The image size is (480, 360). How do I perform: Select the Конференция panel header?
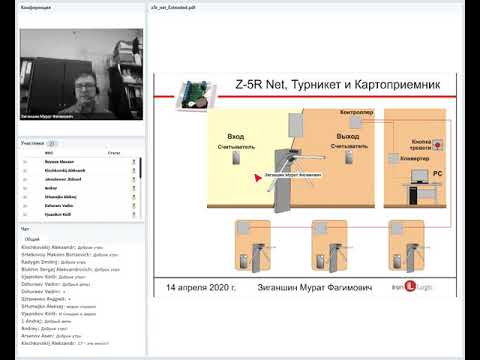tap(36, 7)
